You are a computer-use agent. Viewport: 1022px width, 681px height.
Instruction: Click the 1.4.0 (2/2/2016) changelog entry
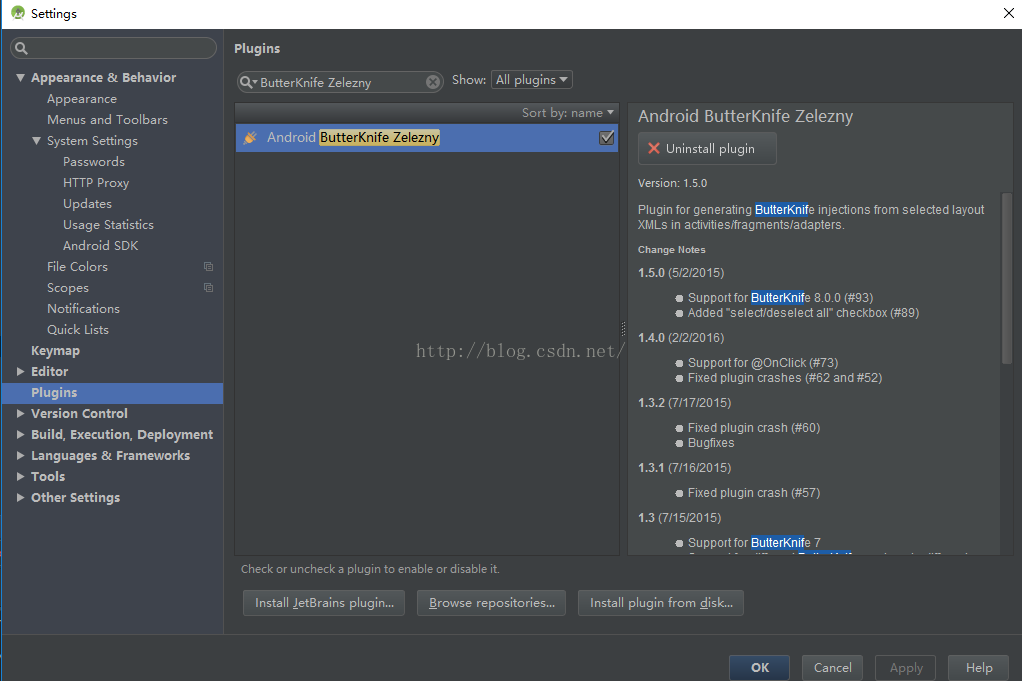point(680,338)
